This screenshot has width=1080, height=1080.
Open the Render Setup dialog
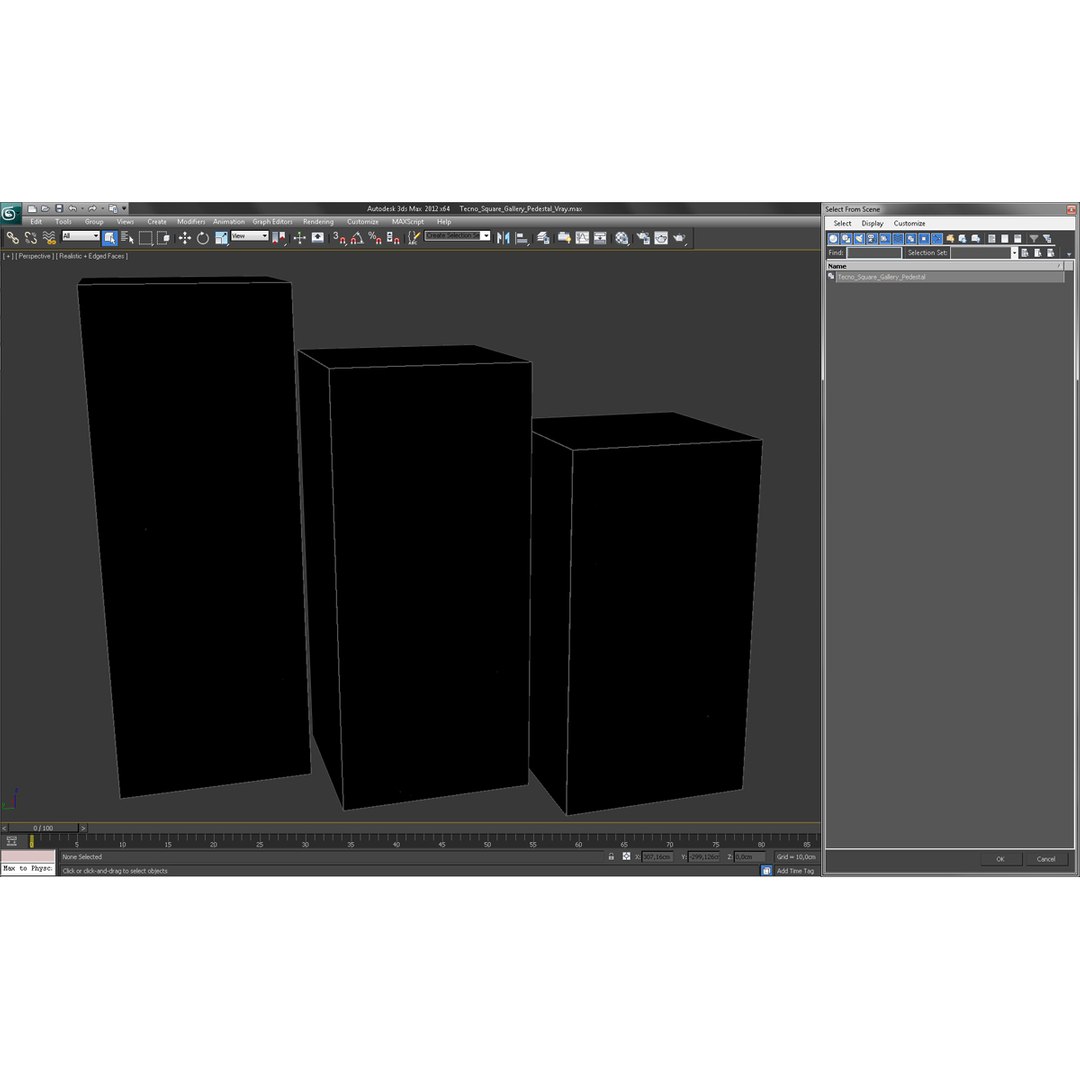pos(643,238)
